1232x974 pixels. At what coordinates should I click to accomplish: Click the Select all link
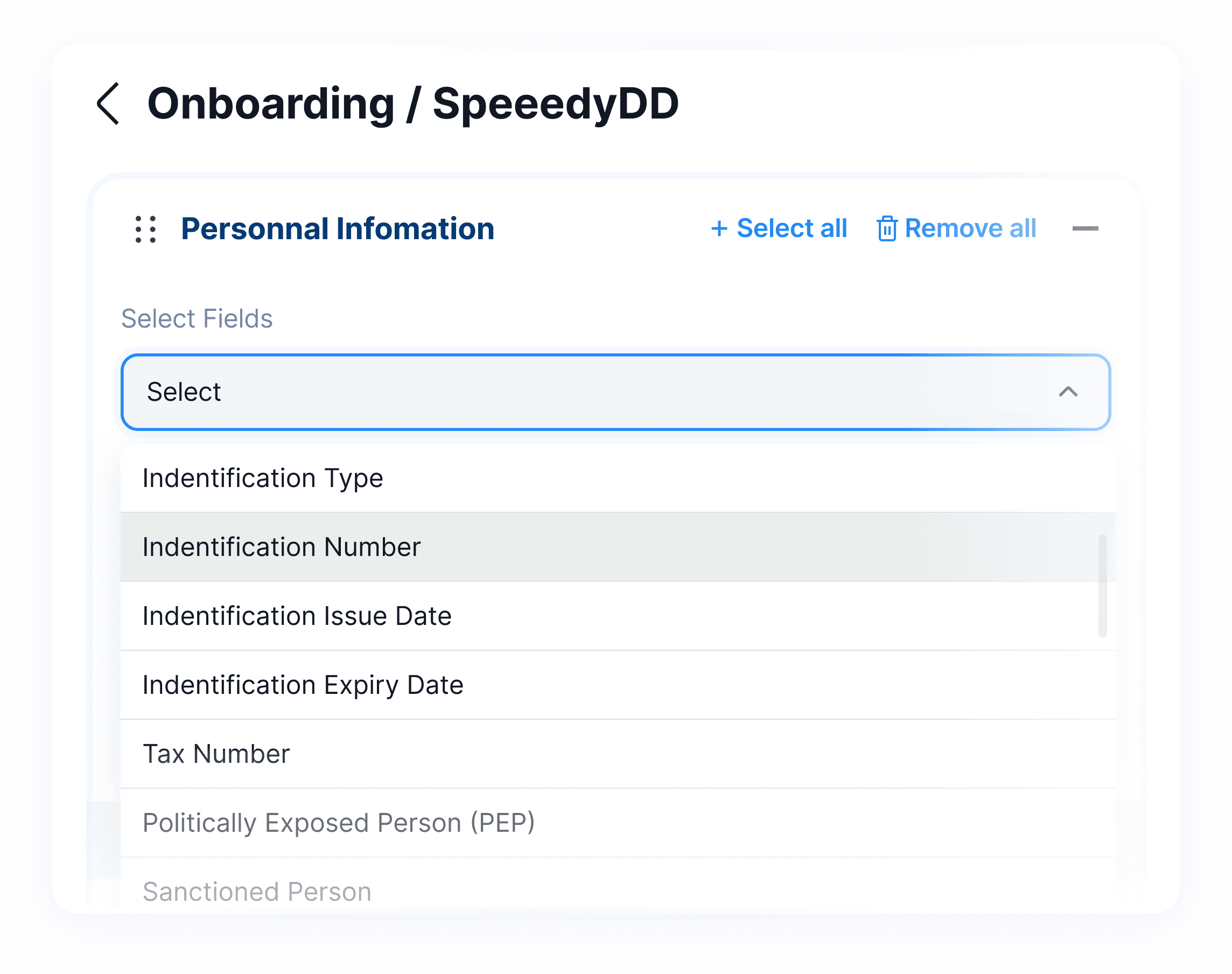point(792,228)
